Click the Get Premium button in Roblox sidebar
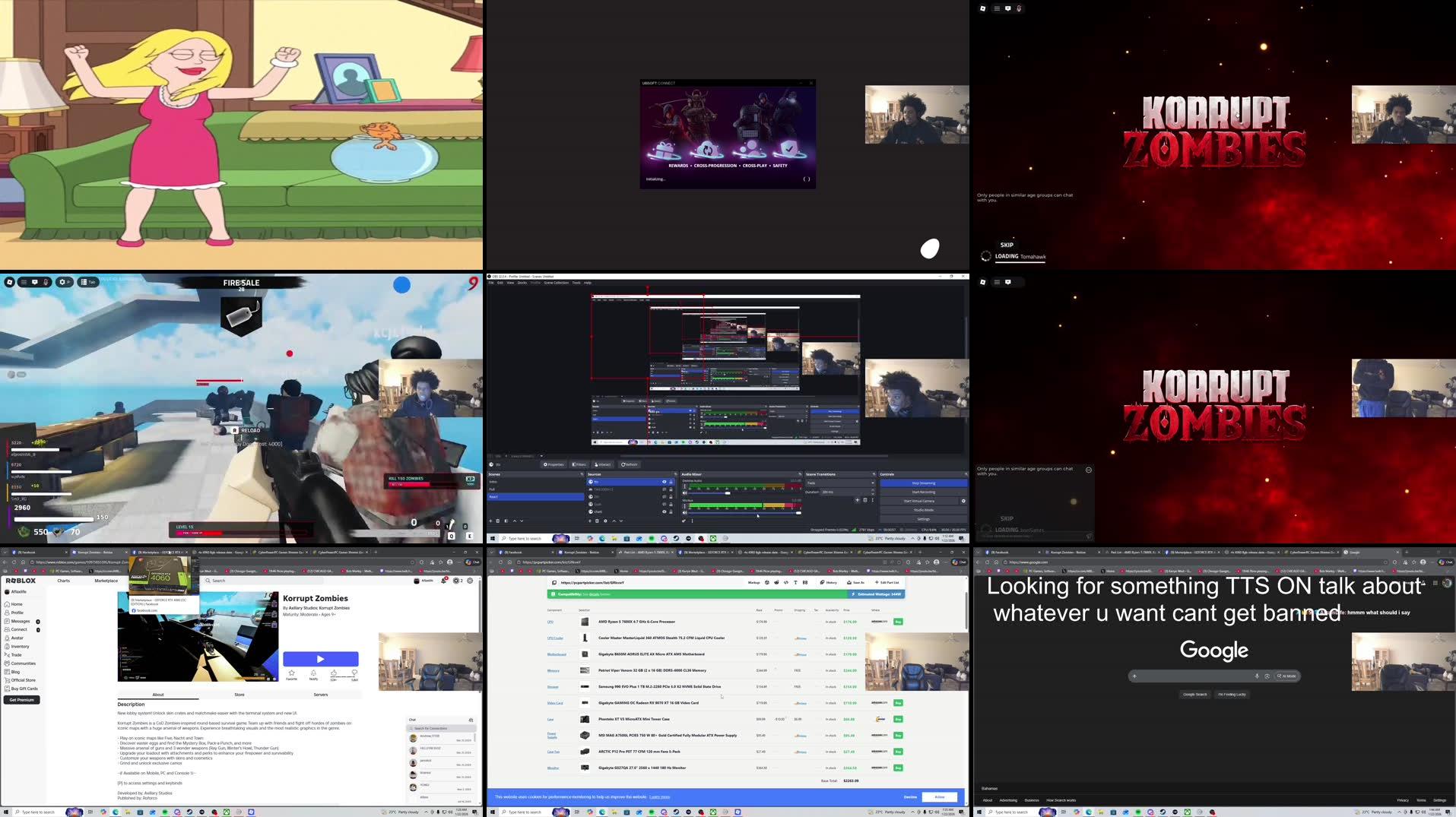This screenshot has width=1456, height=817. [22, 700]
